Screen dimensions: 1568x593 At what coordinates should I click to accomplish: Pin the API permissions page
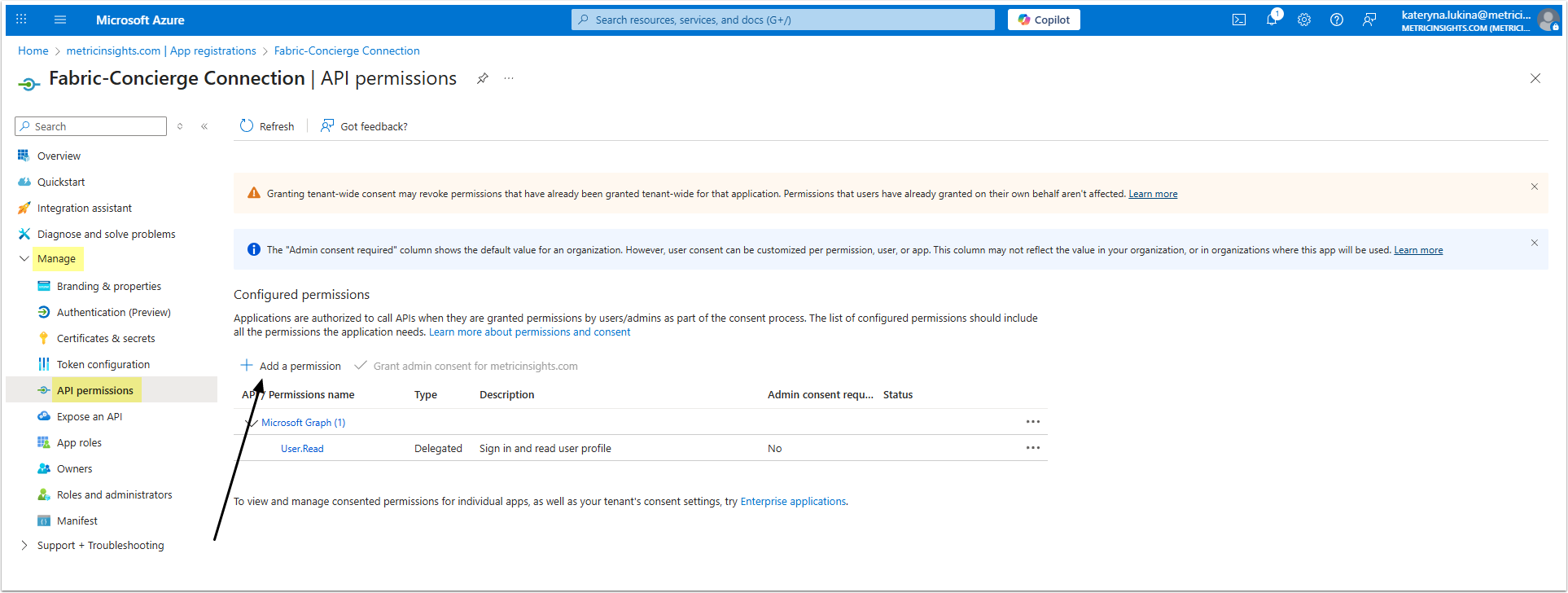click(x=483, y=78)
